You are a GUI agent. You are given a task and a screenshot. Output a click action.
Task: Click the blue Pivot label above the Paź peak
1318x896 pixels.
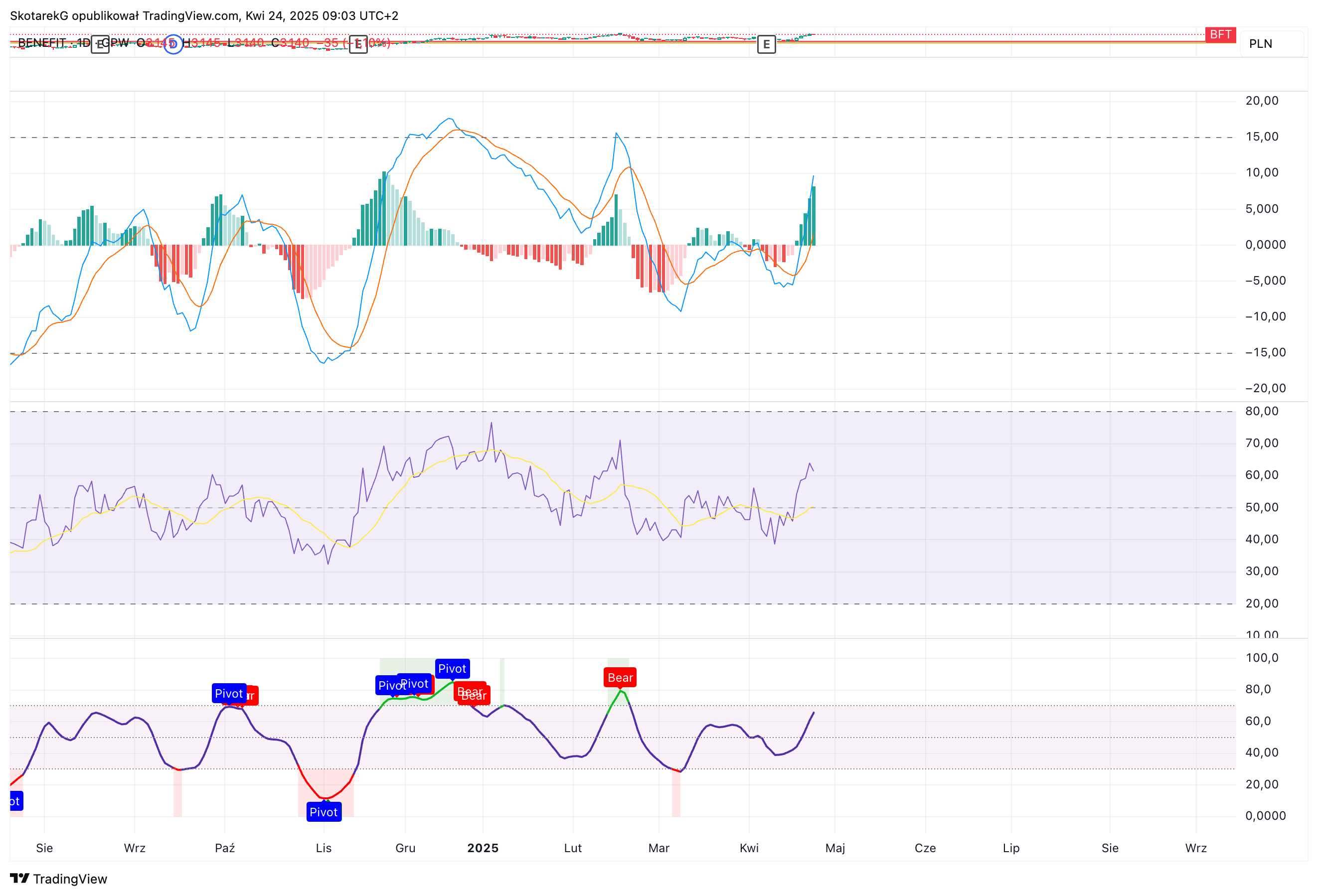[228, 694]
